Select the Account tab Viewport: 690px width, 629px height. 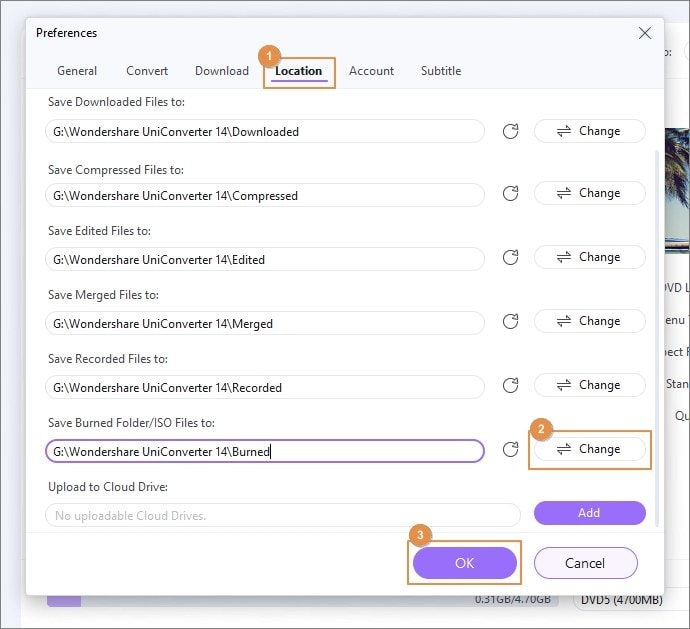pos(371,71)
